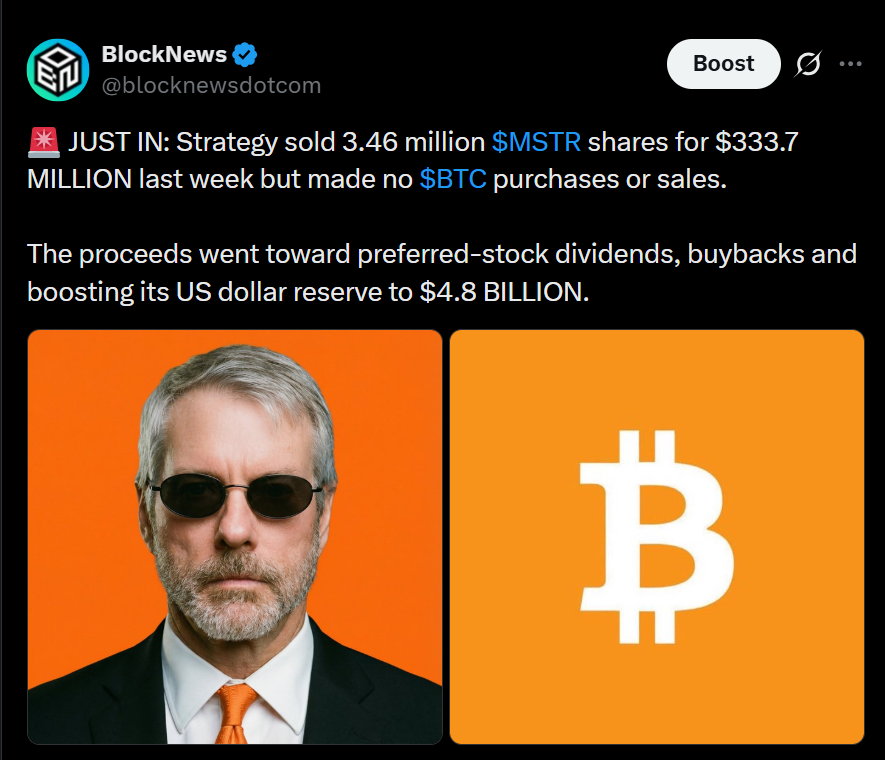Image resolution: width=885 pixels, height=760 pixels.
Task: Open the man with sunglasses photo
Action: pos(235,537)
